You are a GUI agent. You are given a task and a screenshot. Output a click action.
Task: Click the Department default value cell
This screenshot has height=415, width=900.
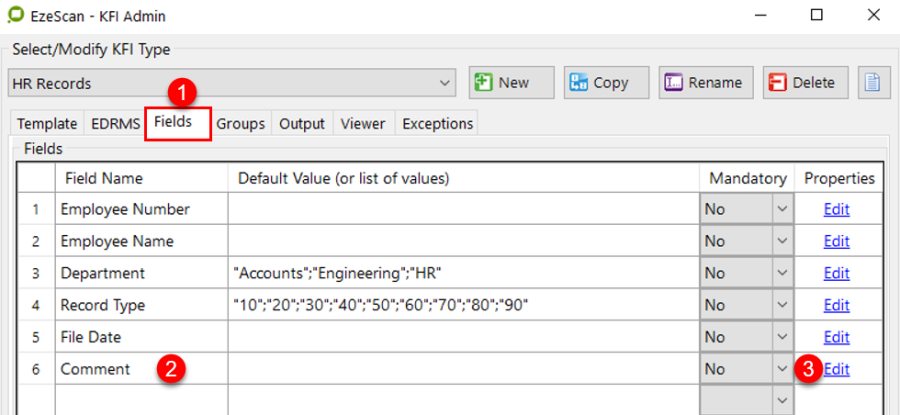point(462,273)
